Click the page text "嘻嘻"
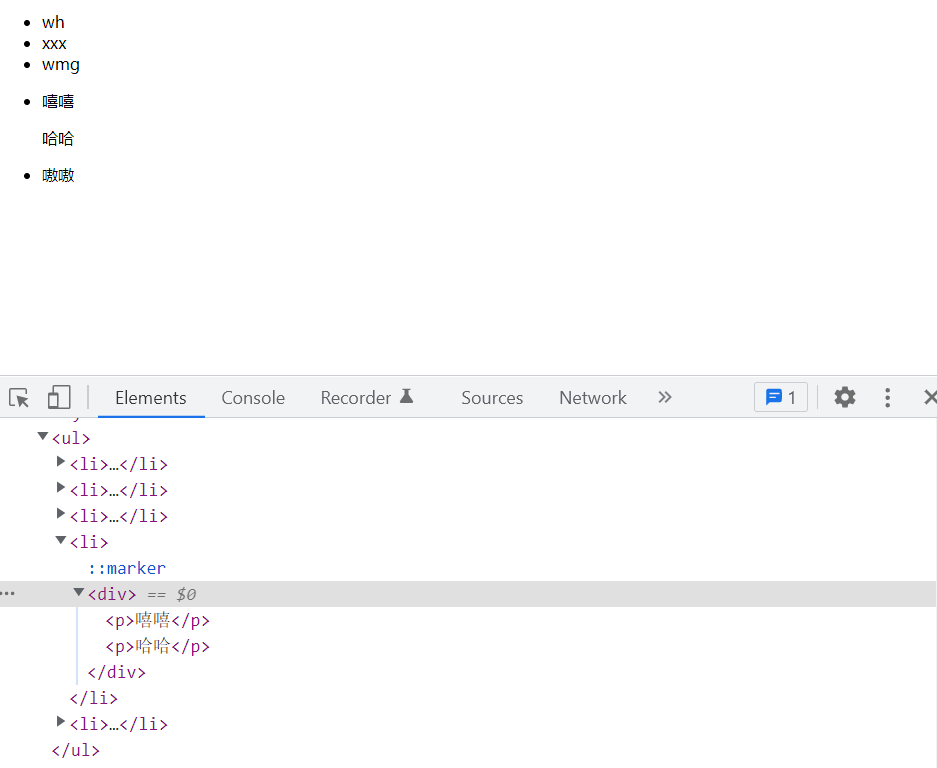This screenshot has width=937, height=768. coord(58,102)
